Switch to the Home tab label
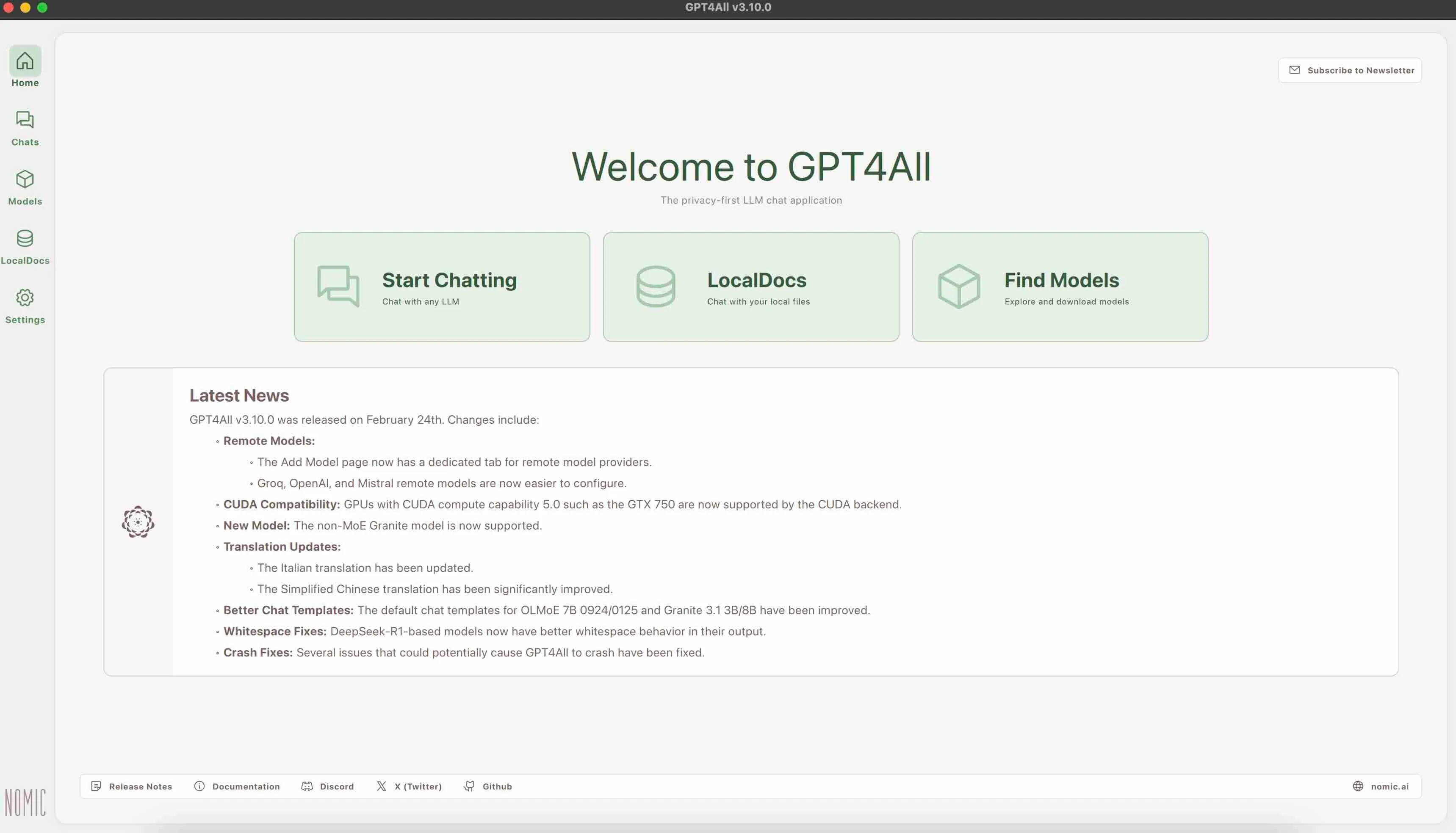This screenshot has height=833, width=1456. coord(25,83)
